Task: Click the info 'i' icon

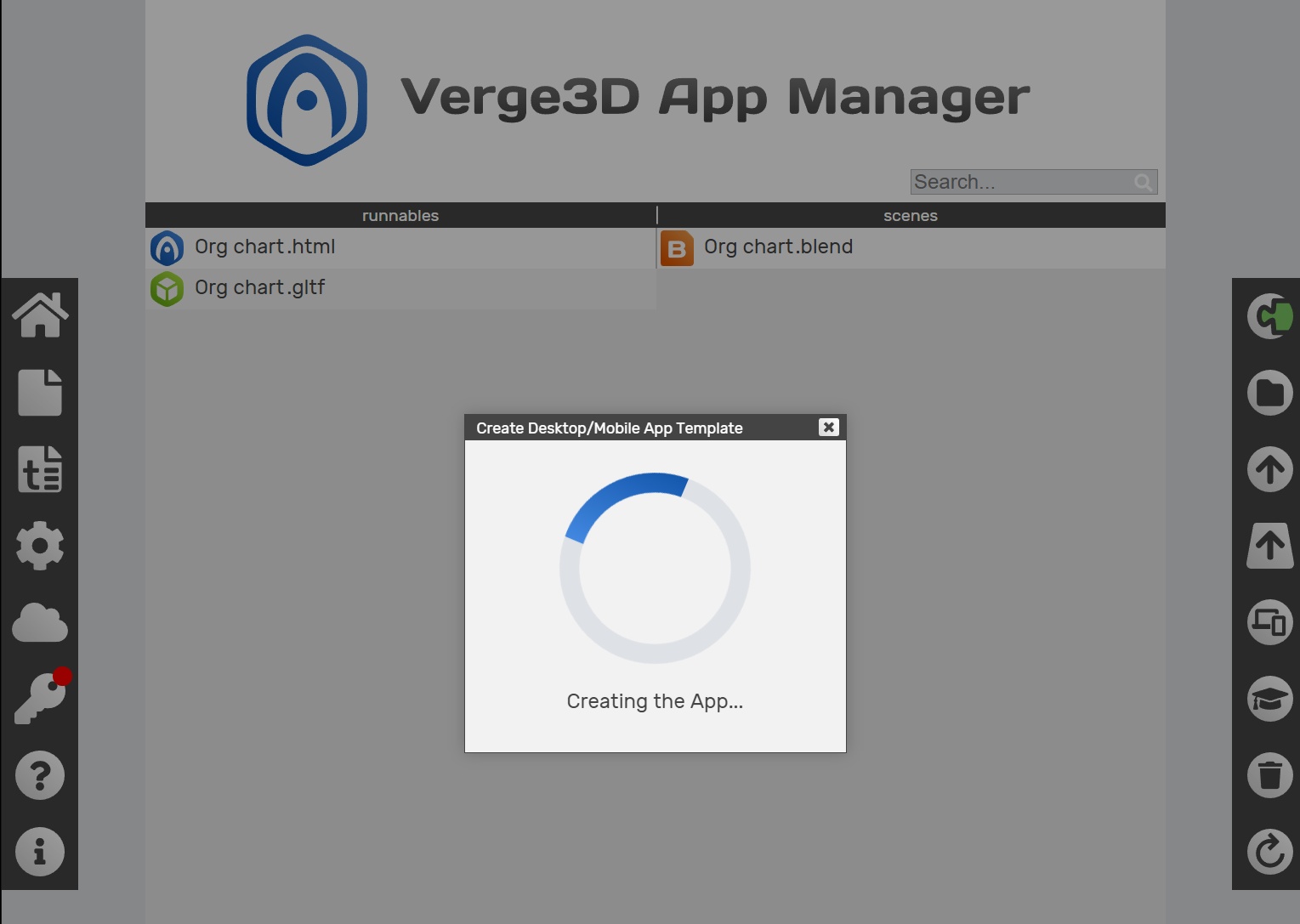Action: tap(40, 852)
